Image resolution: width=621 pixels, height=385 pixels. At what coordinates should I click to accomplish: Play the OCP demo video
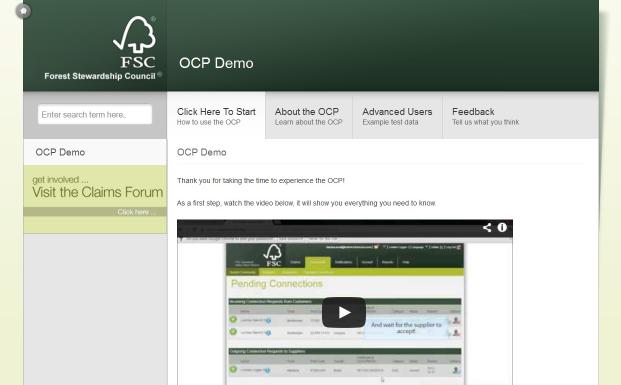[344, 312]
